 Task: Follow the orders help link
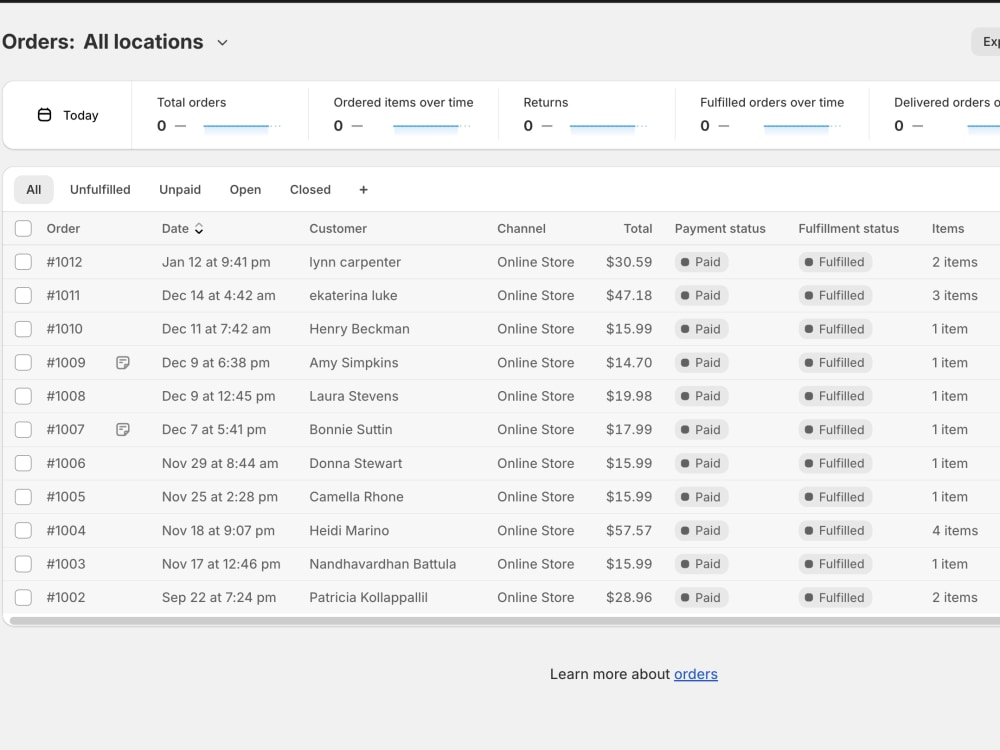[696, 674]
